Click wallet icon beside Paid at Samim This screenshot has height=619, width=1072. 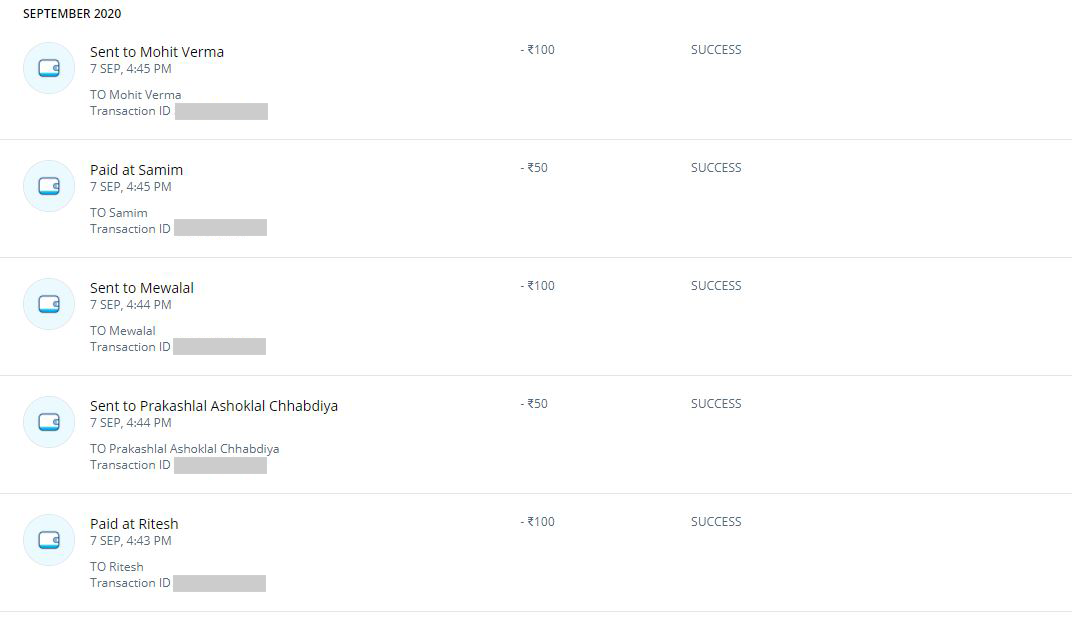coord(49,186)
